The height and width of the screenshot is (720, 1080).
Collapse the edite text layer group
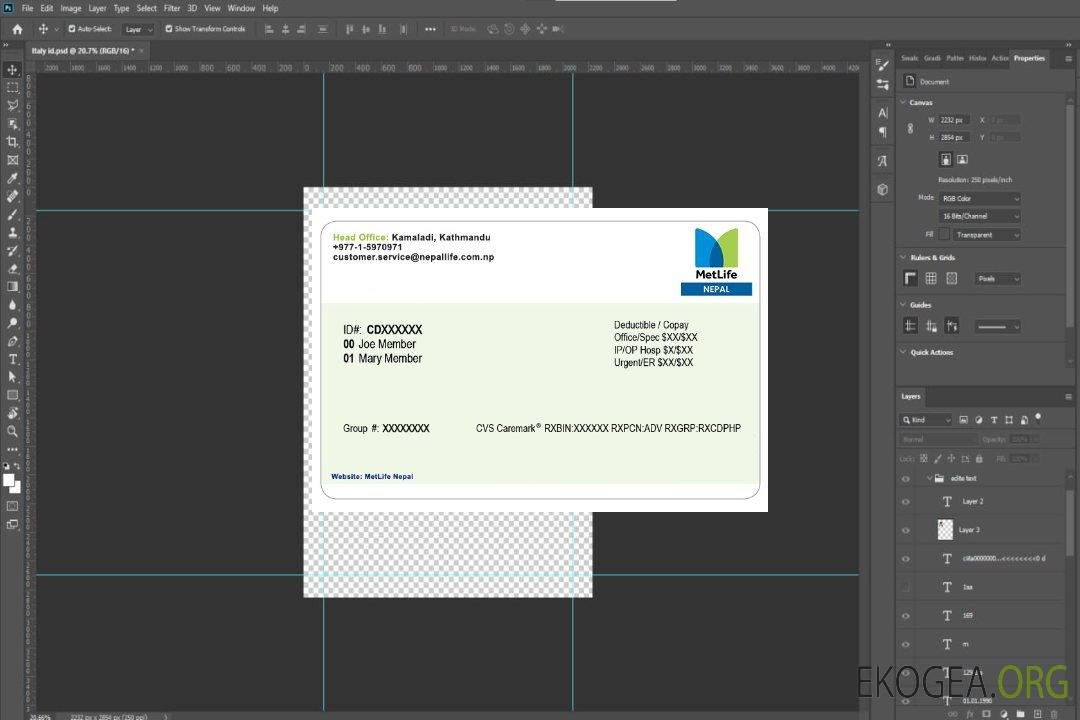[x=928, y=479]
